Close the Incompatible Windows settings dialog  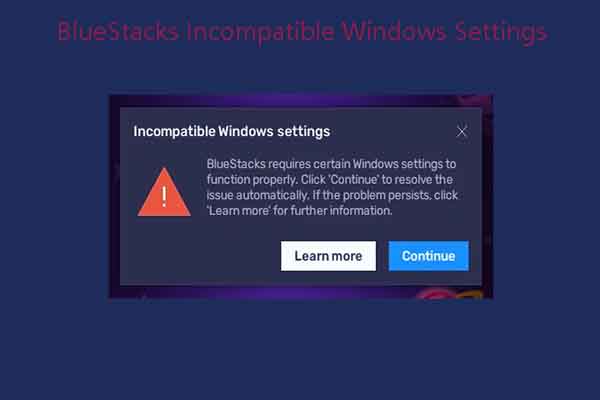(x=462, y=131)
